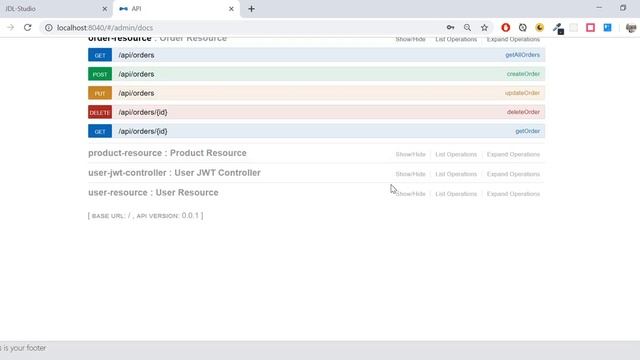The image size is (640, 360).
Task: Click the footer text at page bottom
Action: click(x=23, y=348)
